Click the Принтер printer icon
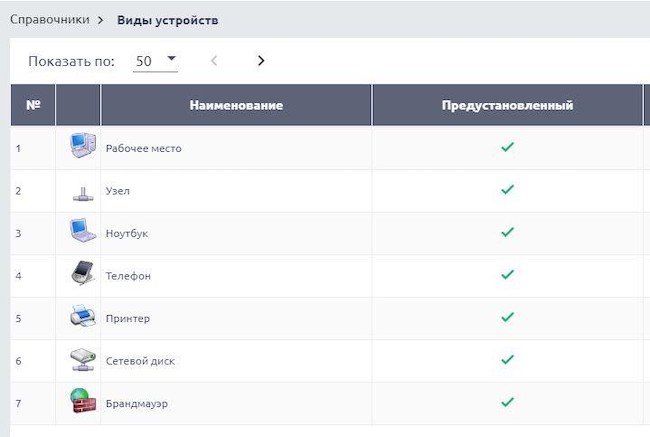This screenshot has width=650, height=437. point(81,317)
